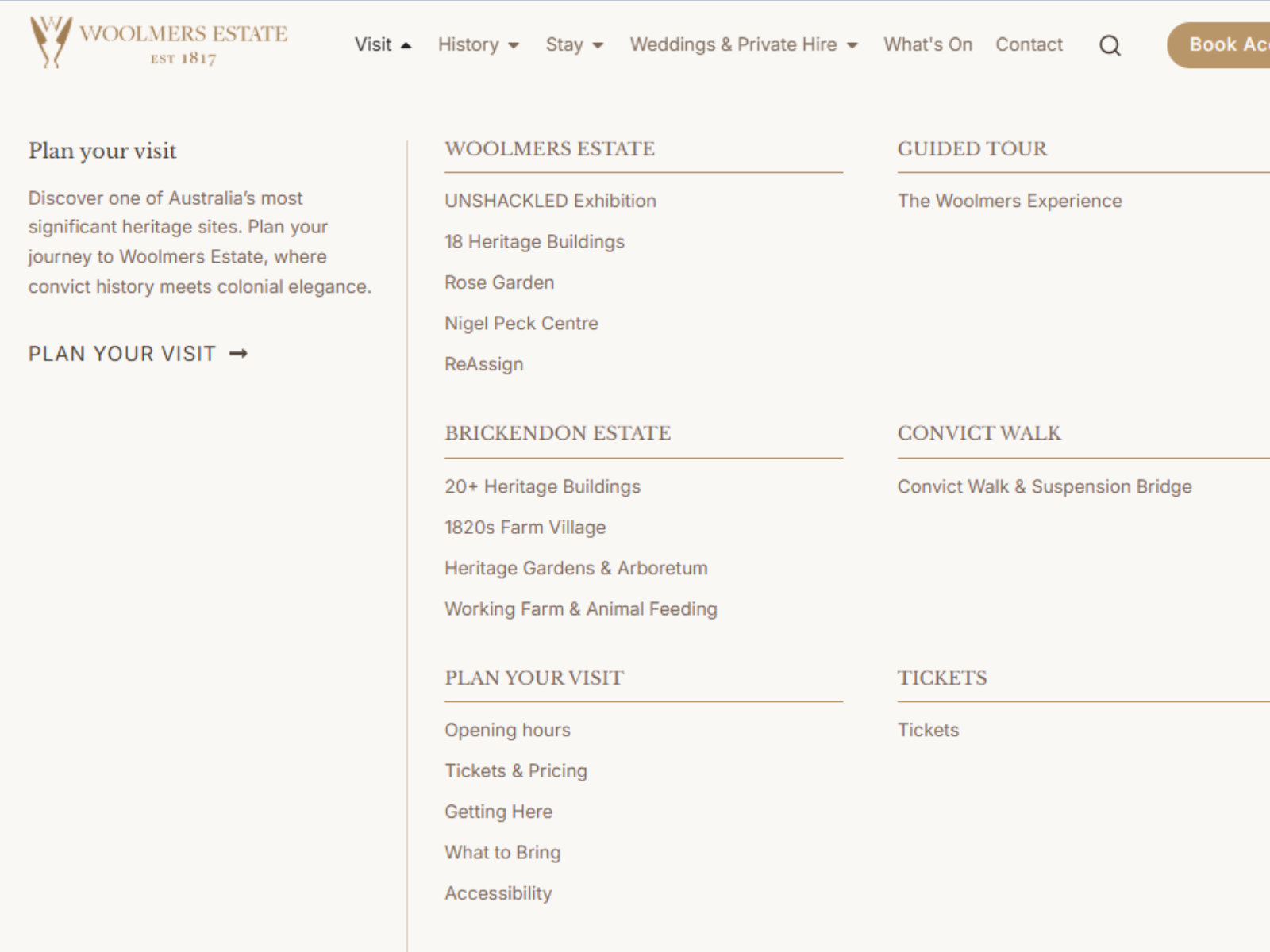Click the BRICKENDON ESTATE section heading

tap(557, 433)
